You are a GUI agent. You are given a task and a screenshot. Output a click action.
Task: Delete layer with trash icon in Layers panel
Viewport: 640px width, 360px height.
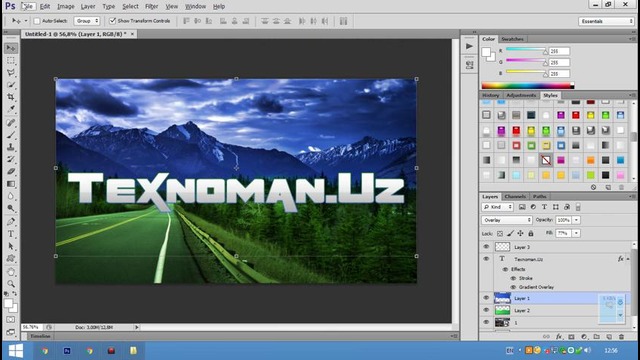coord(621,337)
